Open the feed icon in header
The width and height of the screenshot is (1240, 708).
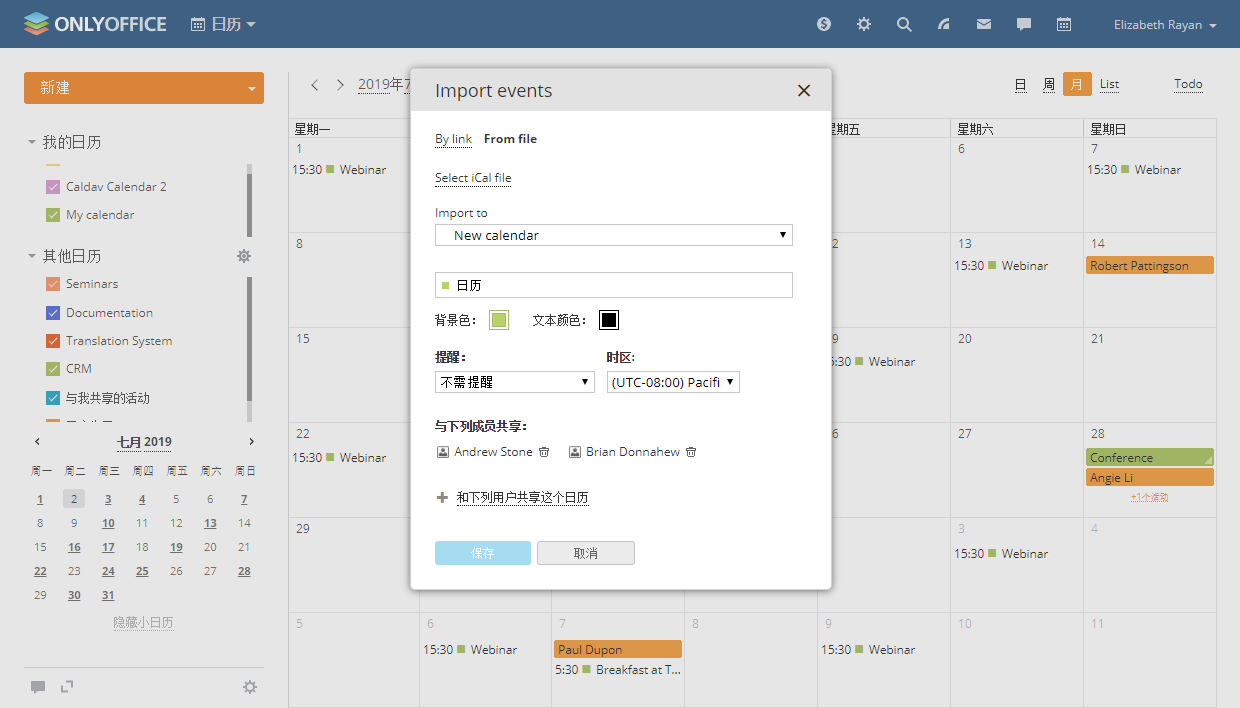(944, 24)
